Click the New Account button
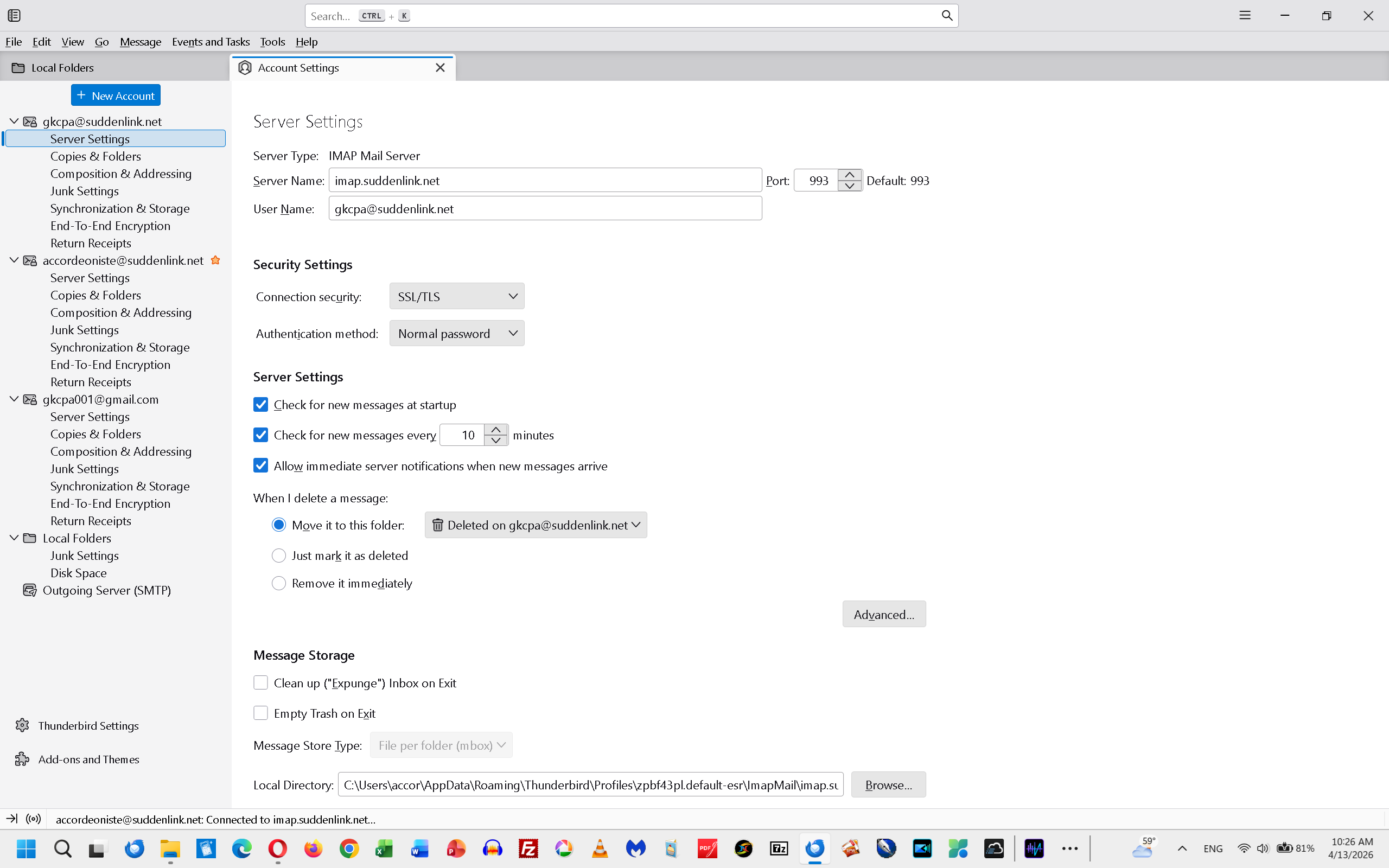1389x868 pixels. (x=116, y=95)
